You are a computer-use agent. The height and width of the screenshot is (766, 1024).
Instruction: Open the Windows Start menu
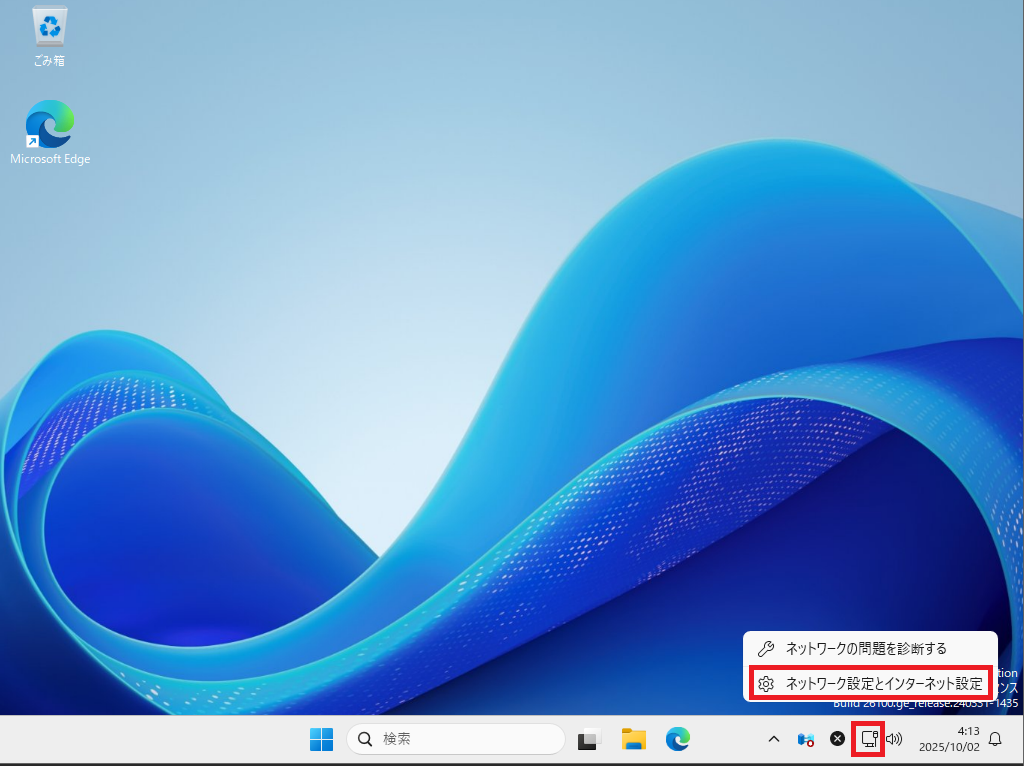point(321,739)
